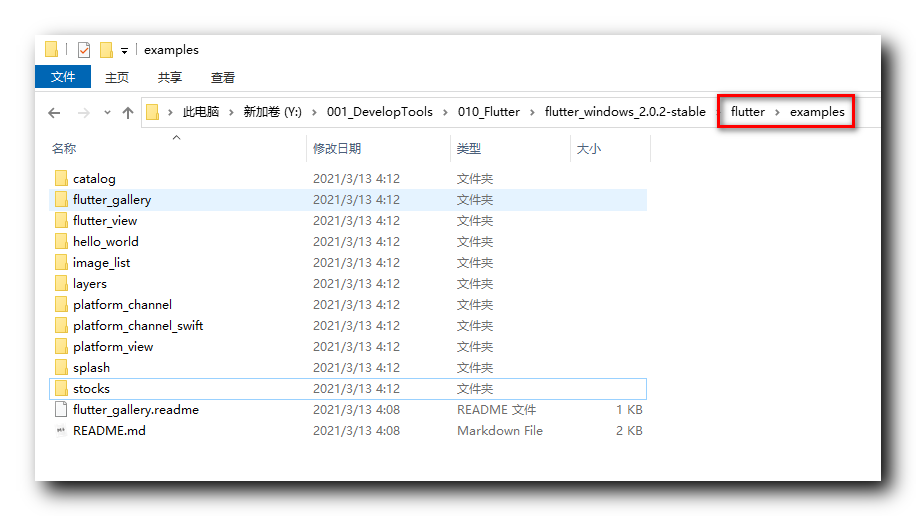Click the layers folder name
The width and height of the screenshot is (916, 516).
(x=90, y=284)
